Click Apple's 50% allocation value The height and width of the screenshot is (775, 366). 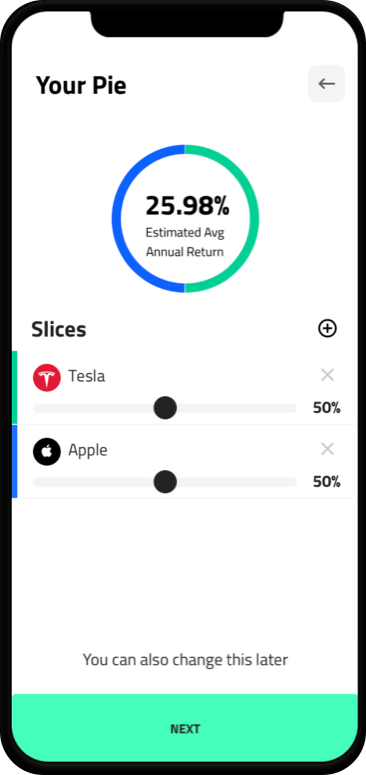[x=326, y=482]
